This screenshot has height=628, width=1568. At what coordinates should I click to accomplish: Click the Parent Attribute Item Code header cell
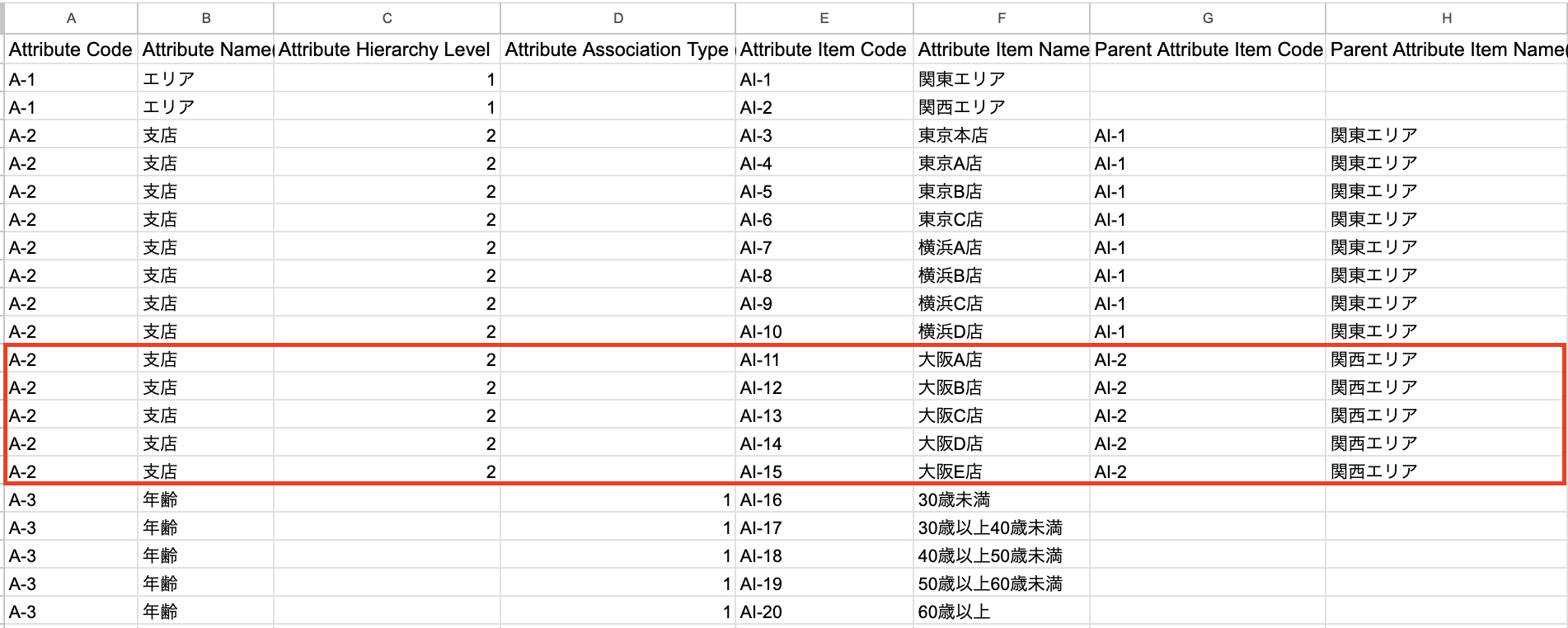tap(1208, 49)
